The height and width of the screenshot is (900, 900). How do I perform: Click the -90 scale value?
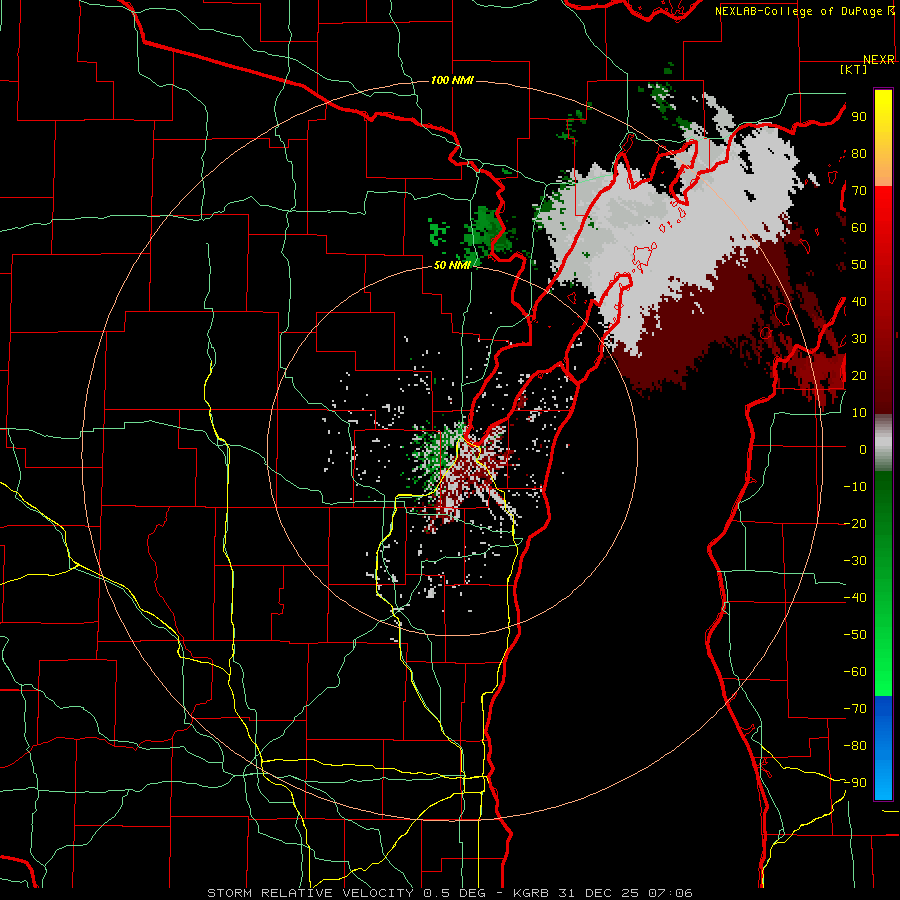click(x=855, y=783)
